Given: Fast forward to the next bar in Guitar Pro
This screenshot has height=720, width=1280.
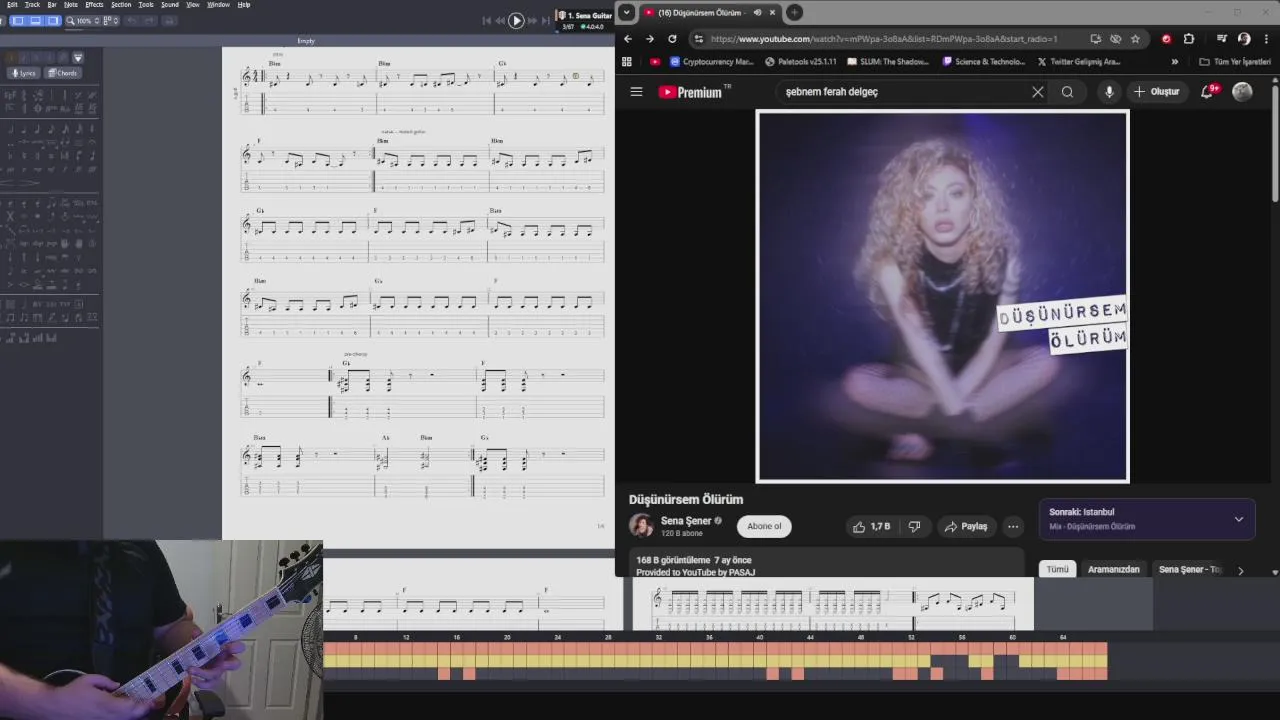Looking at the screenshot, I should pos(533,20).
